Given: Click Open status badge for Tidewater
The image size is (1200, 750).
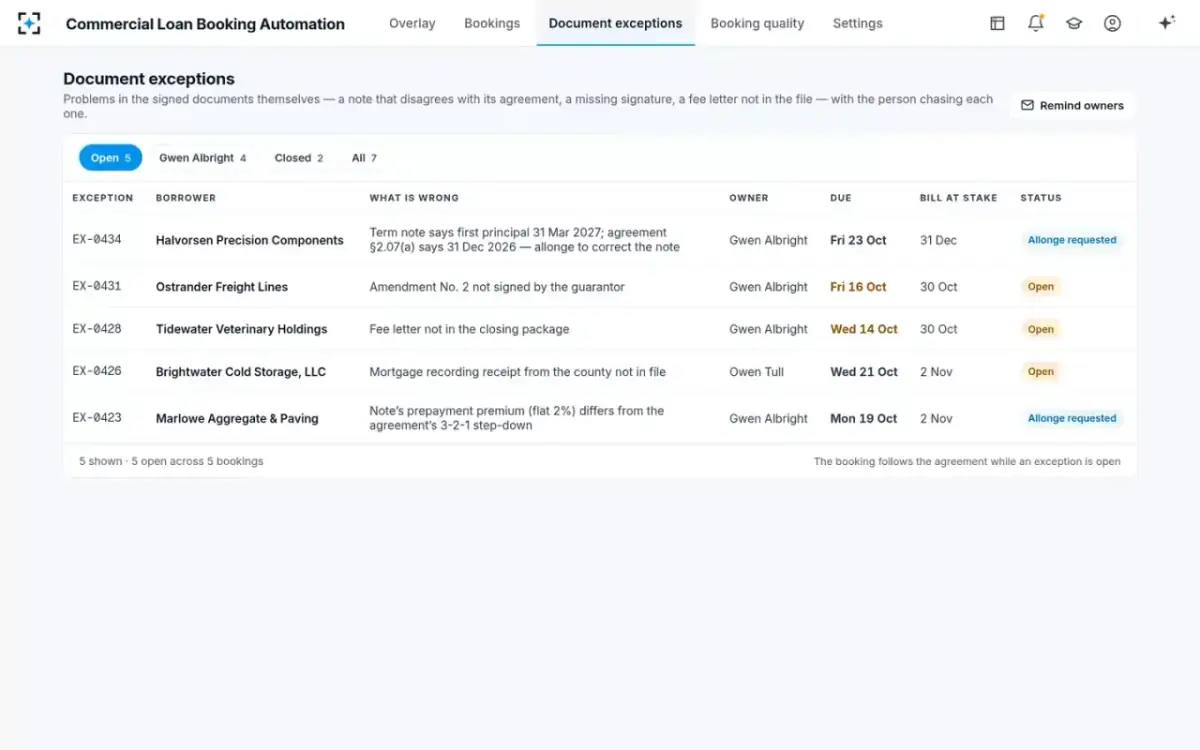Looking at the screenshot, I should point(1041,329).
